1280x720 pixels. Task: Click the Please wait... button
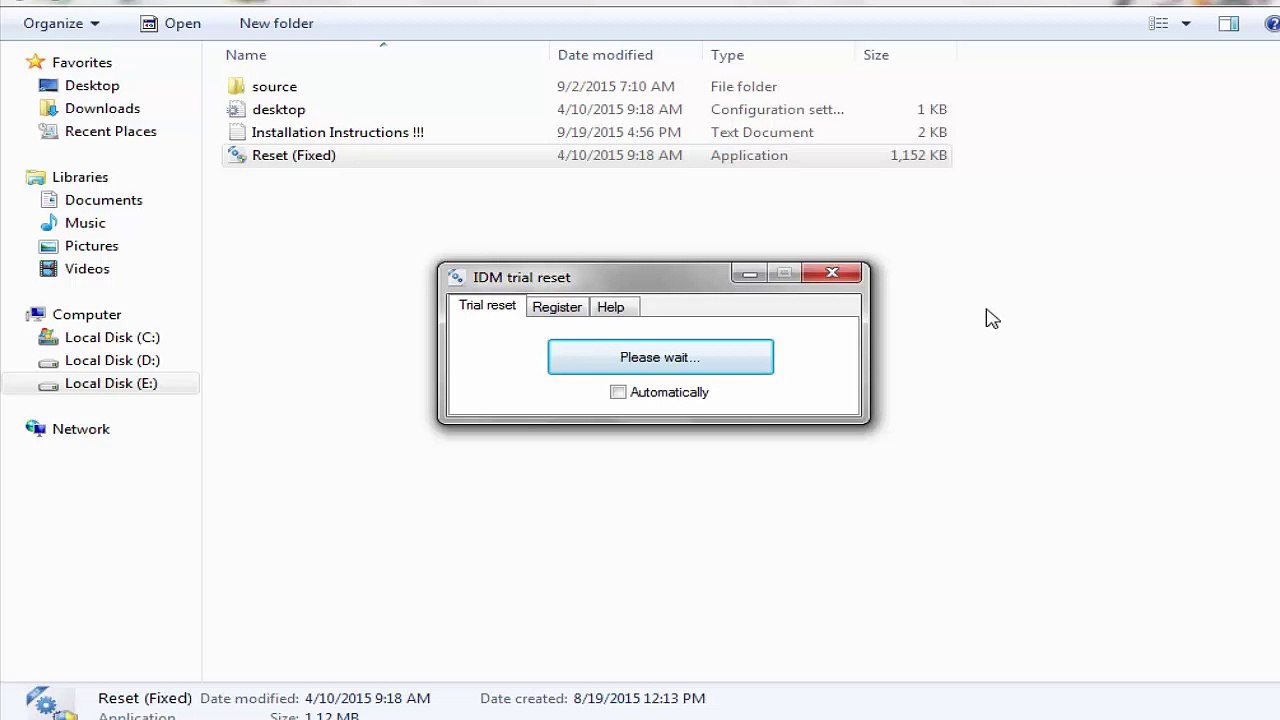[x=660, y=357]
